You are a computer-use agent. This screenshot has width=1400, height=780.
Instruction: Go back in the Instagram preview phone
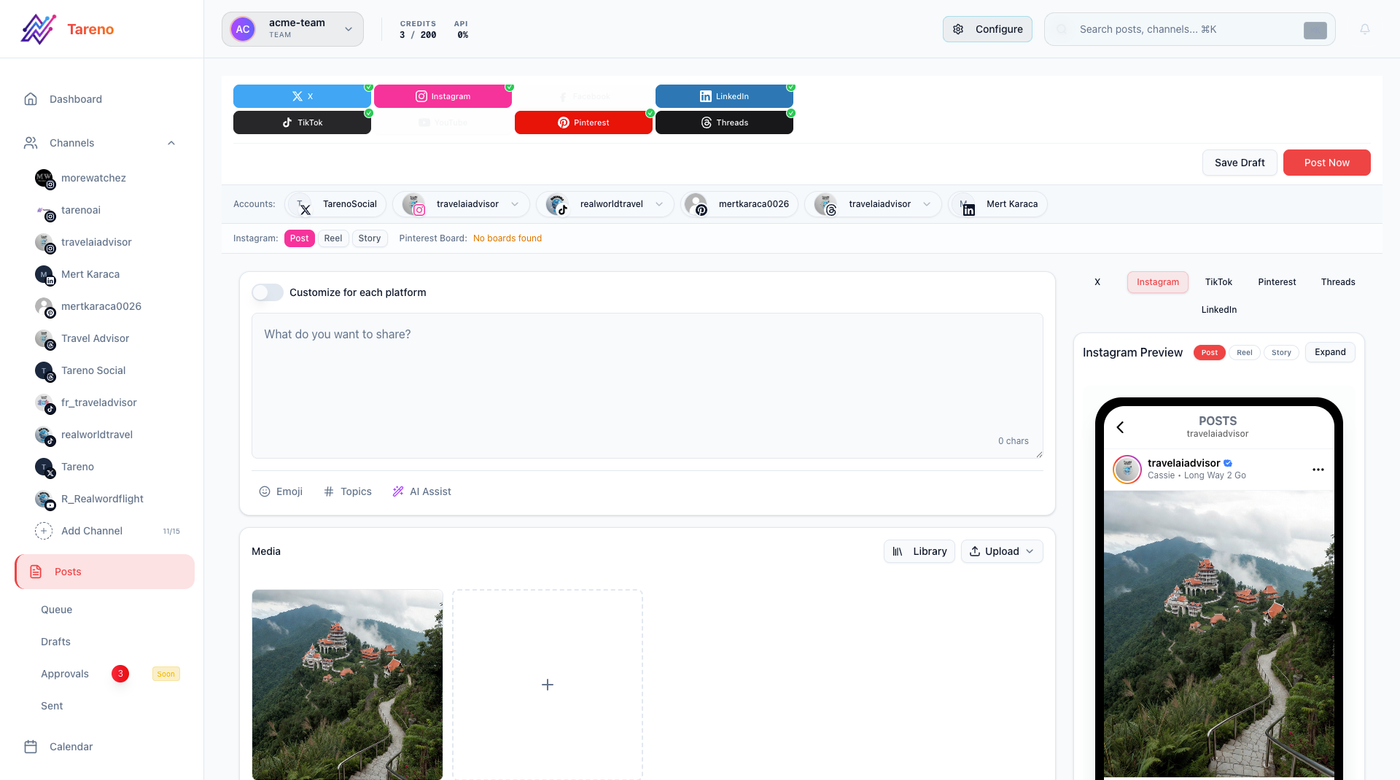point(1120,427)
